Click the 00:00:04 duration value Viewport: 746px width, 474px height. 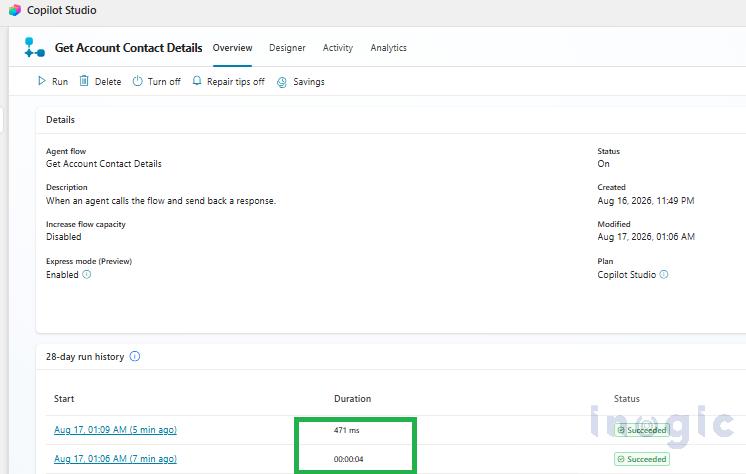(348, 459)
